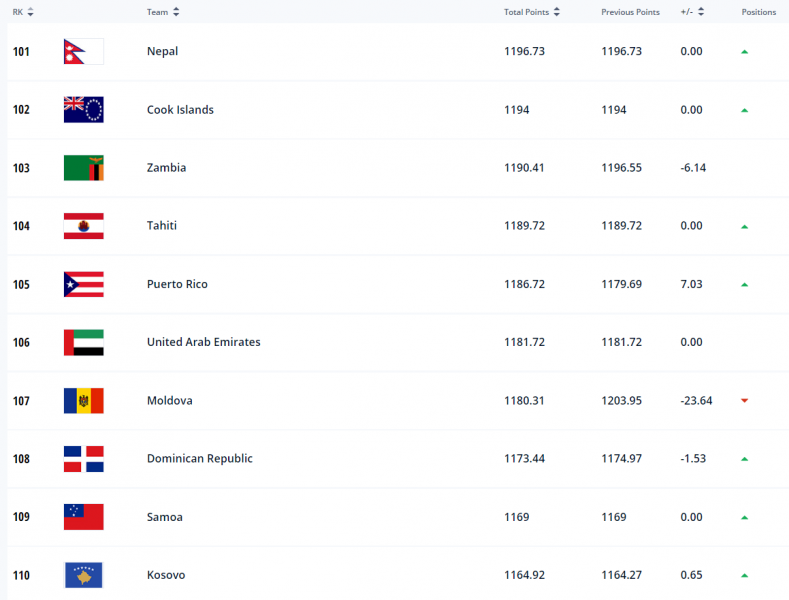
Task: Open the Puerto Rico team link
Action: 177,284
